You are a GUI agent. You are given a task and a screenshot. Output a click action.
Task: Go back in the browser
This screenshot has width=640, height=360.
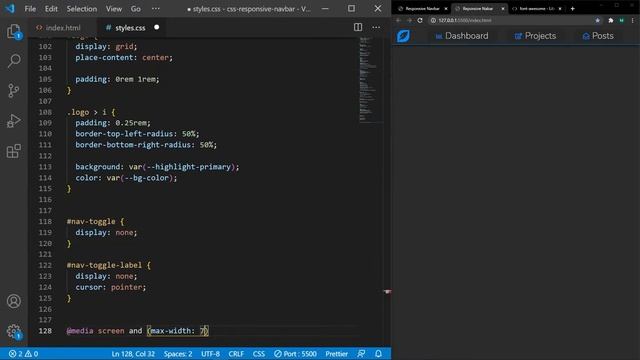tap(398, 20)
